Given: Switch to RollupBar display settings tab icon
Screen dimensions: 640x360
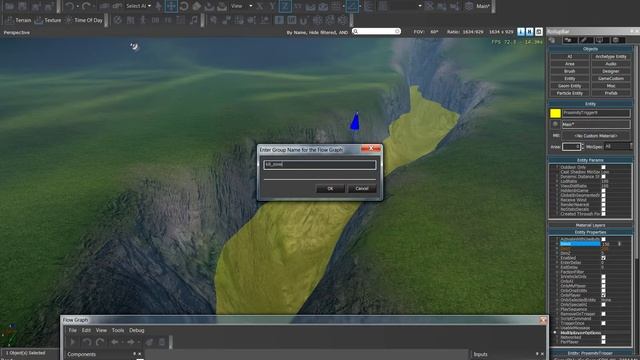Looking at the screenshot, I should point(600,40).
